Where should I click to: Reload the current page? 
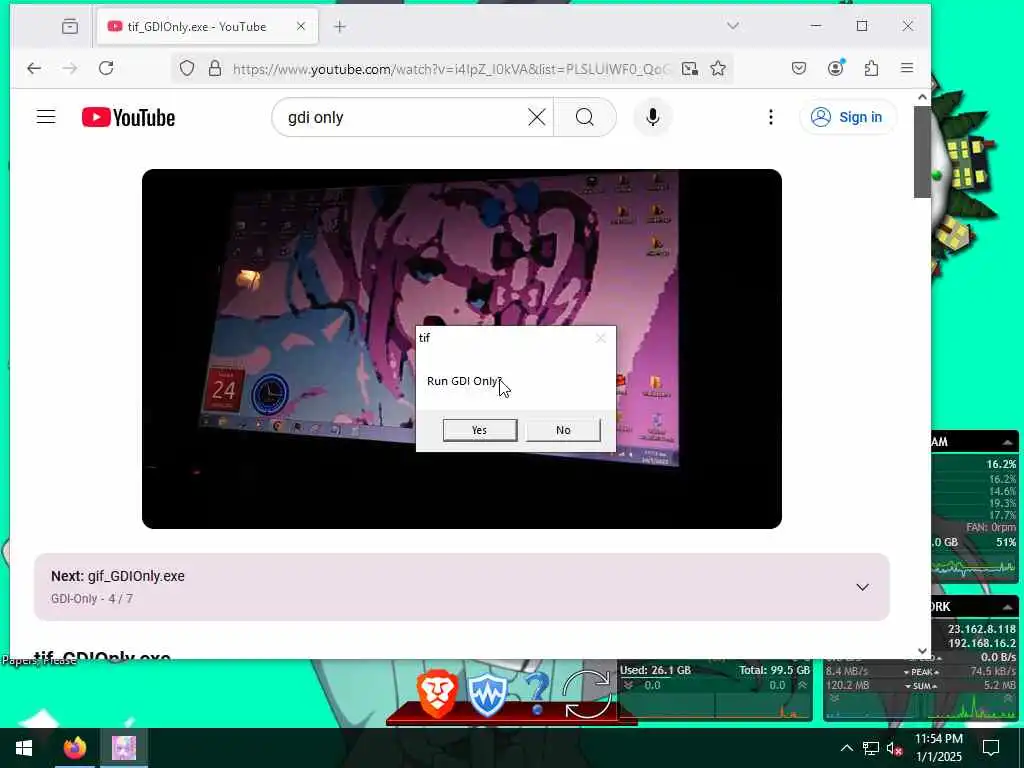click(106, 68)
